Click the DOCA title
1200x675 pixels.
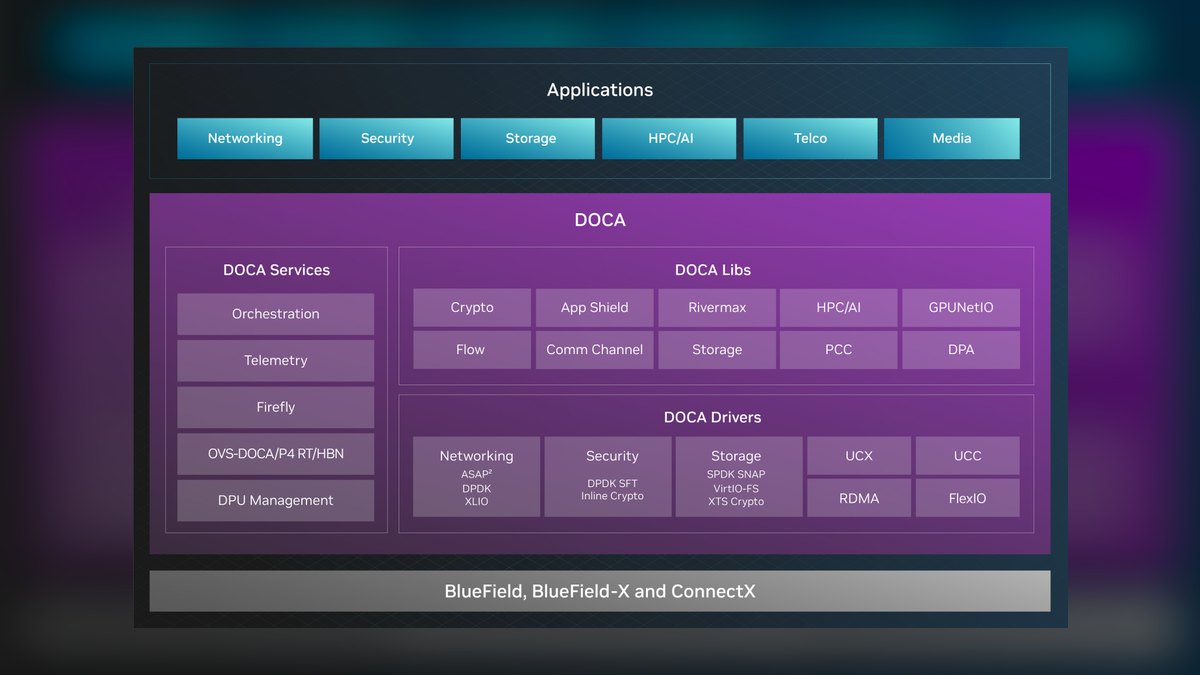[x=600, y=220]
